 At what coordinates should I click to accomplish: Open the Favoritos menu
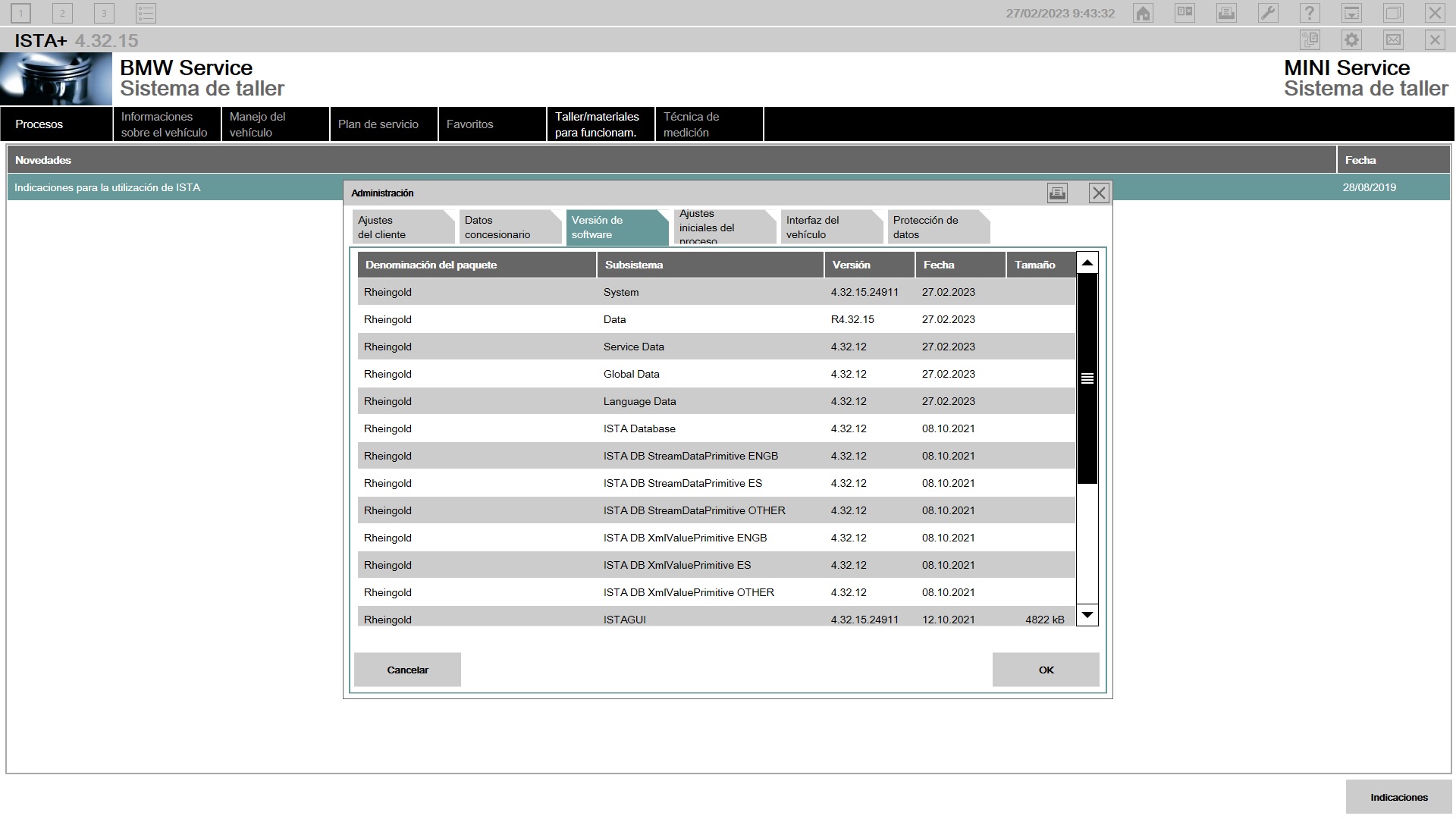492,124
